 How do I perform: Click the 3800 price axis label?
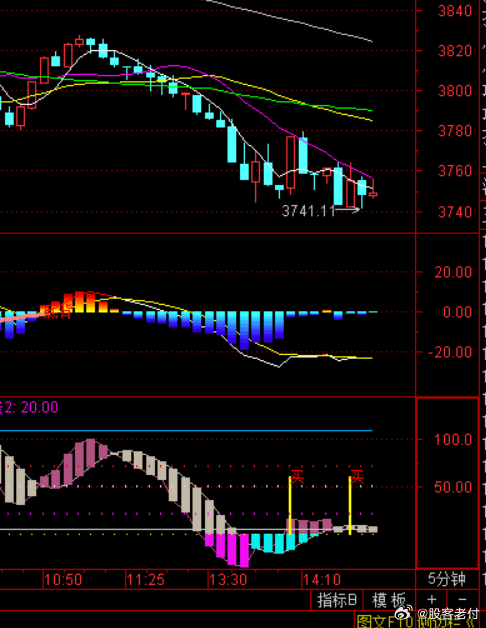455,91
